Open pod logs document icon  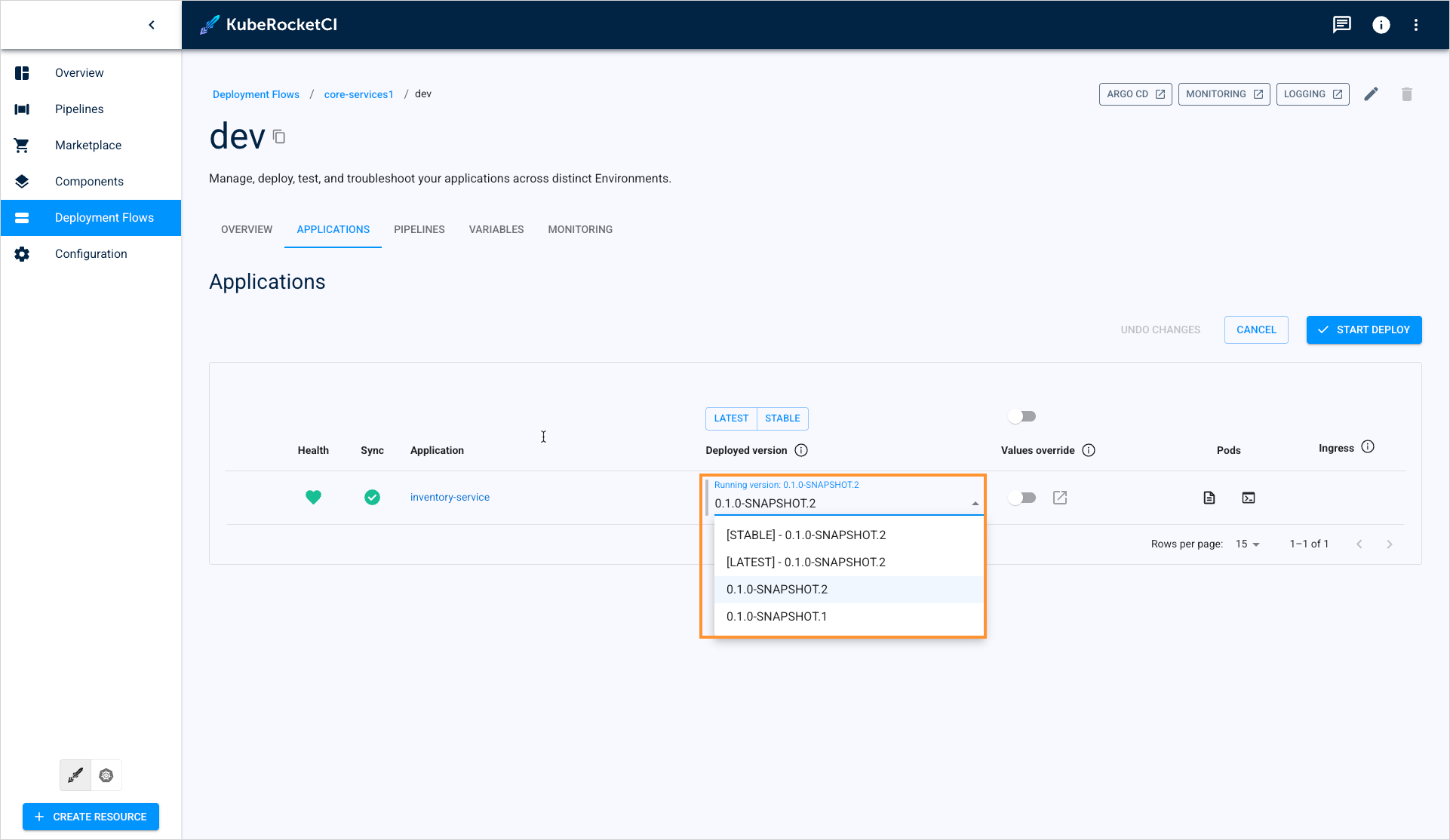[x=1209, y=498]
